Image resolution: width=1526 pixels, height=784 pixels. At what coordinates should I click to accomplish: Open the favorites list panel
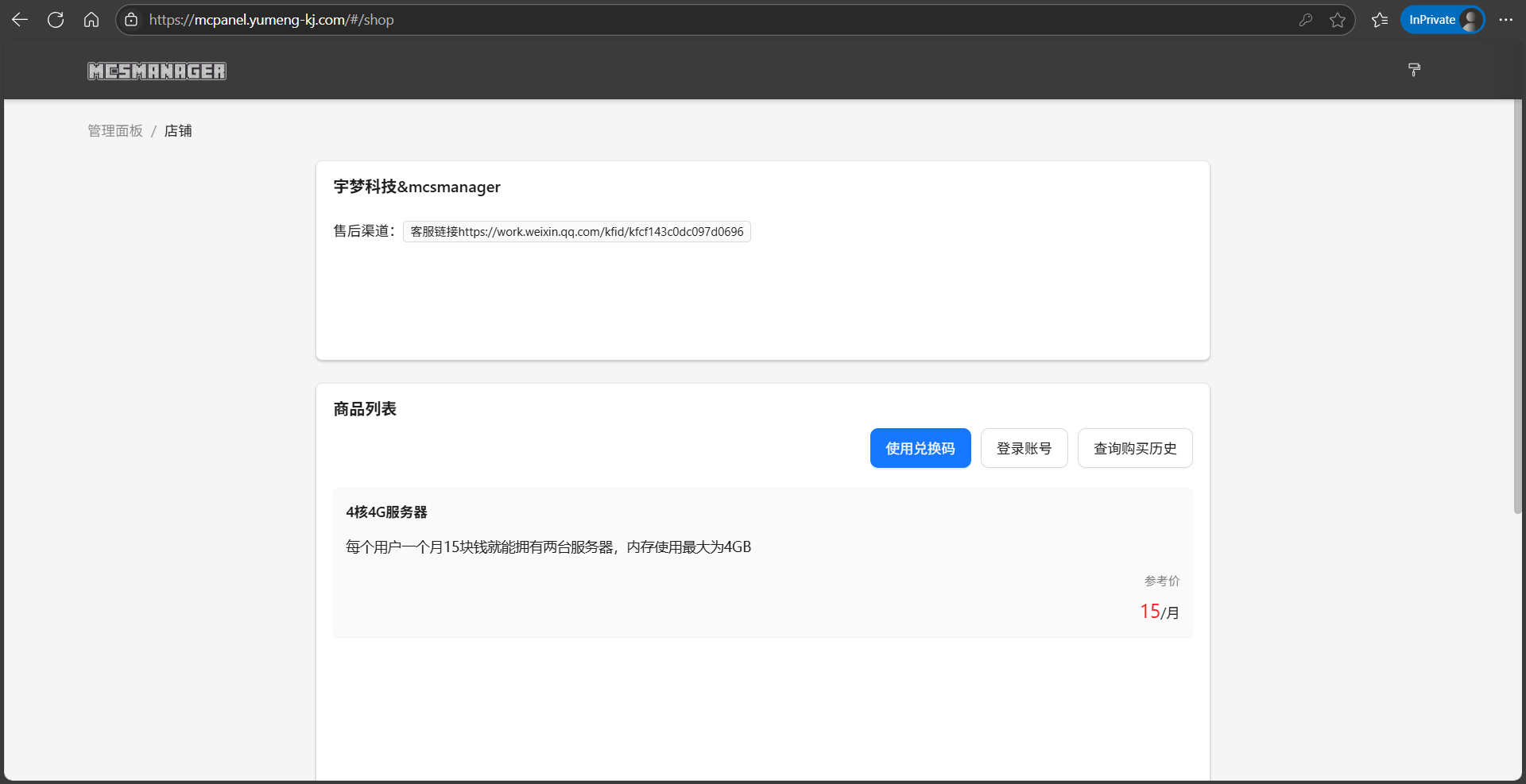(1380, 20)
